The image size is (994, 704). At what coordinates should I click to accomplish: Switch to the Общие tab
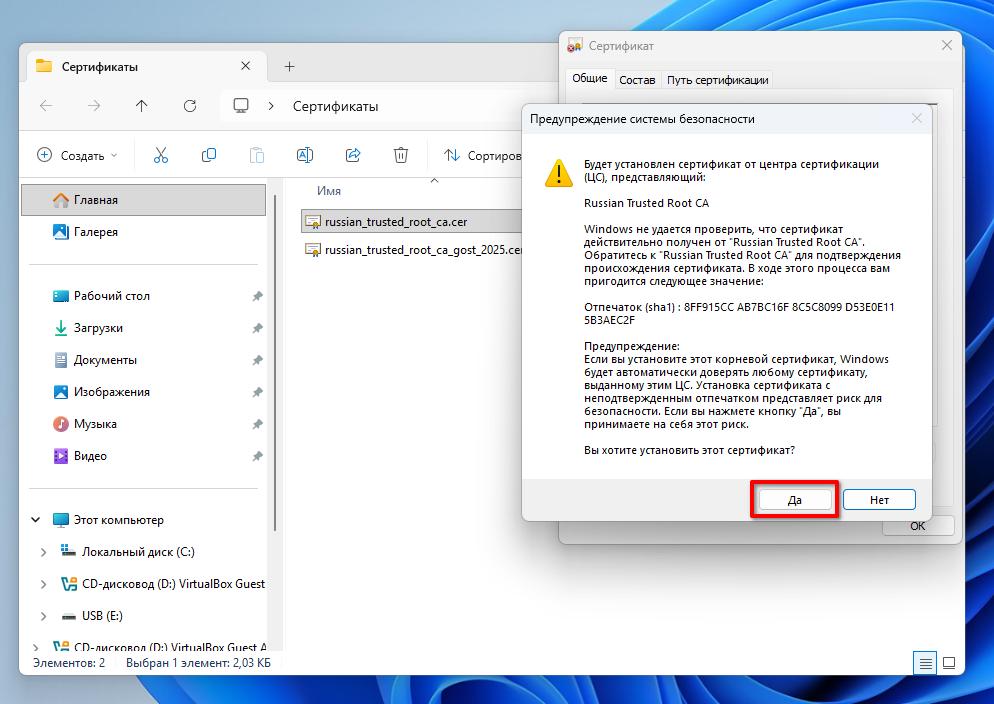[590, 79]
